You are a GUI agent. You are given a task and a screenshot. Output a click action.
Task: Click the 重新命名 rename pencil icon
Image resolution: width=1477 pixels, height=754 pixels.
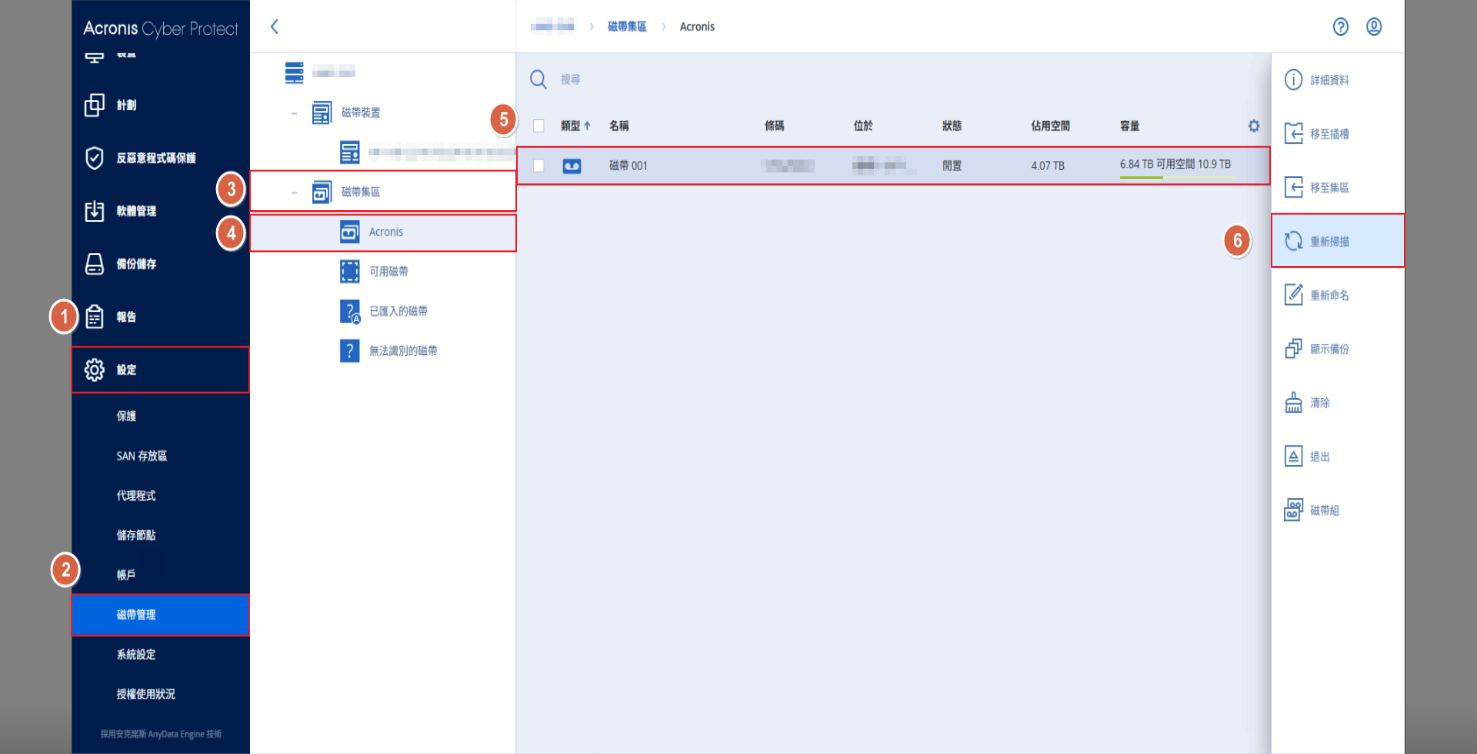click(1293, 295)
